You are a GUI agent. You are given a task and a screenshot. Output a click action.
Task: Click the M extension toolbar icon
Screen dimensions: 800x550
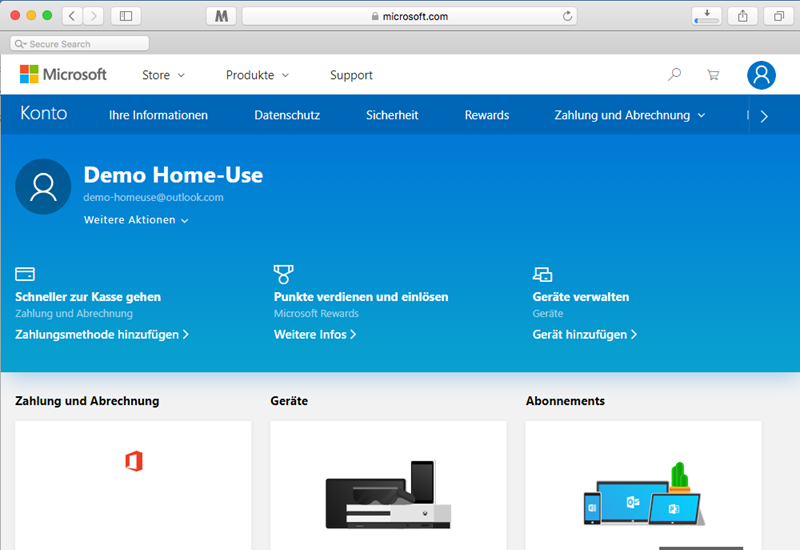(221, 16)
